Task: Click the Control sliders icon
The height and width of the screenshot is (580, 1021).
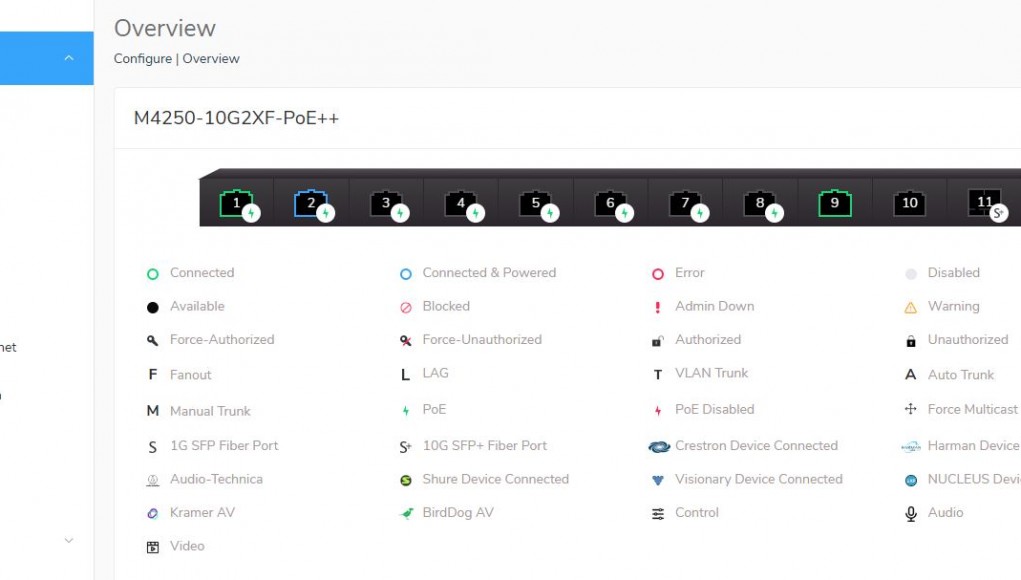Action: [x=658, y=514]
